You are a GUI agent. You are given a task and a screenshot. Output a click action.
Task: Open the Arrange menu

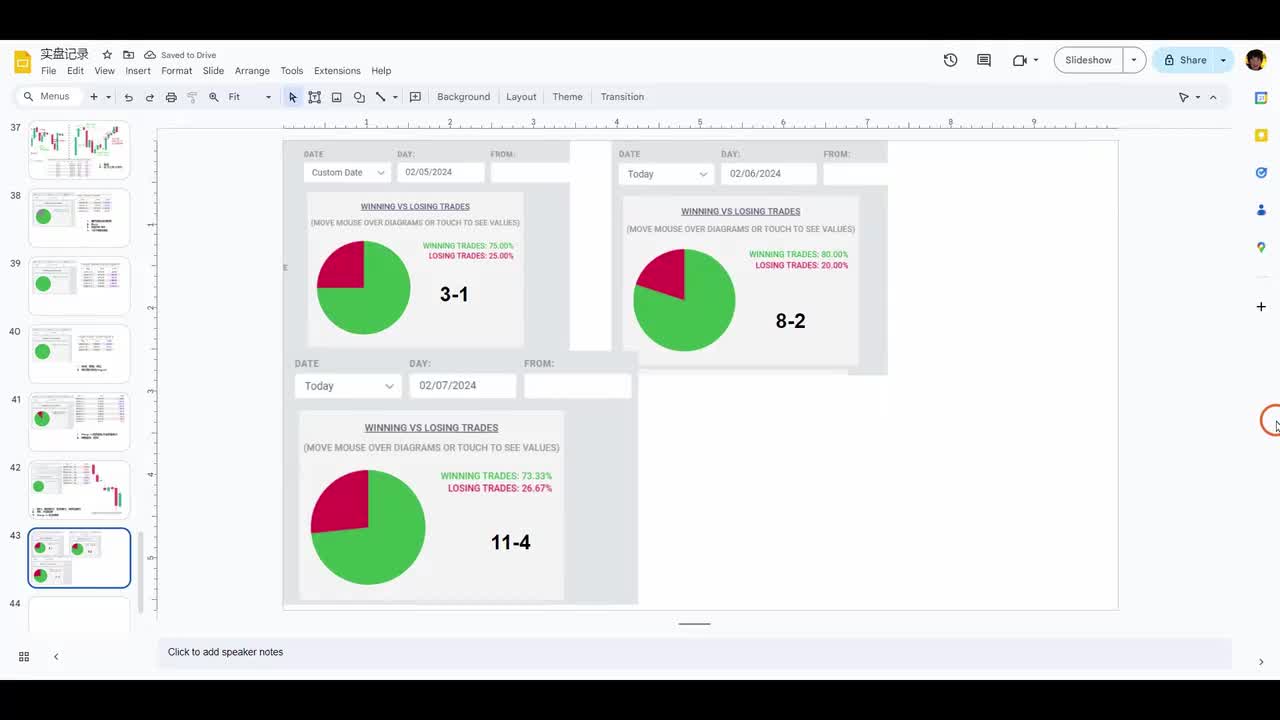pyautogui.click(x=252, y=71)
